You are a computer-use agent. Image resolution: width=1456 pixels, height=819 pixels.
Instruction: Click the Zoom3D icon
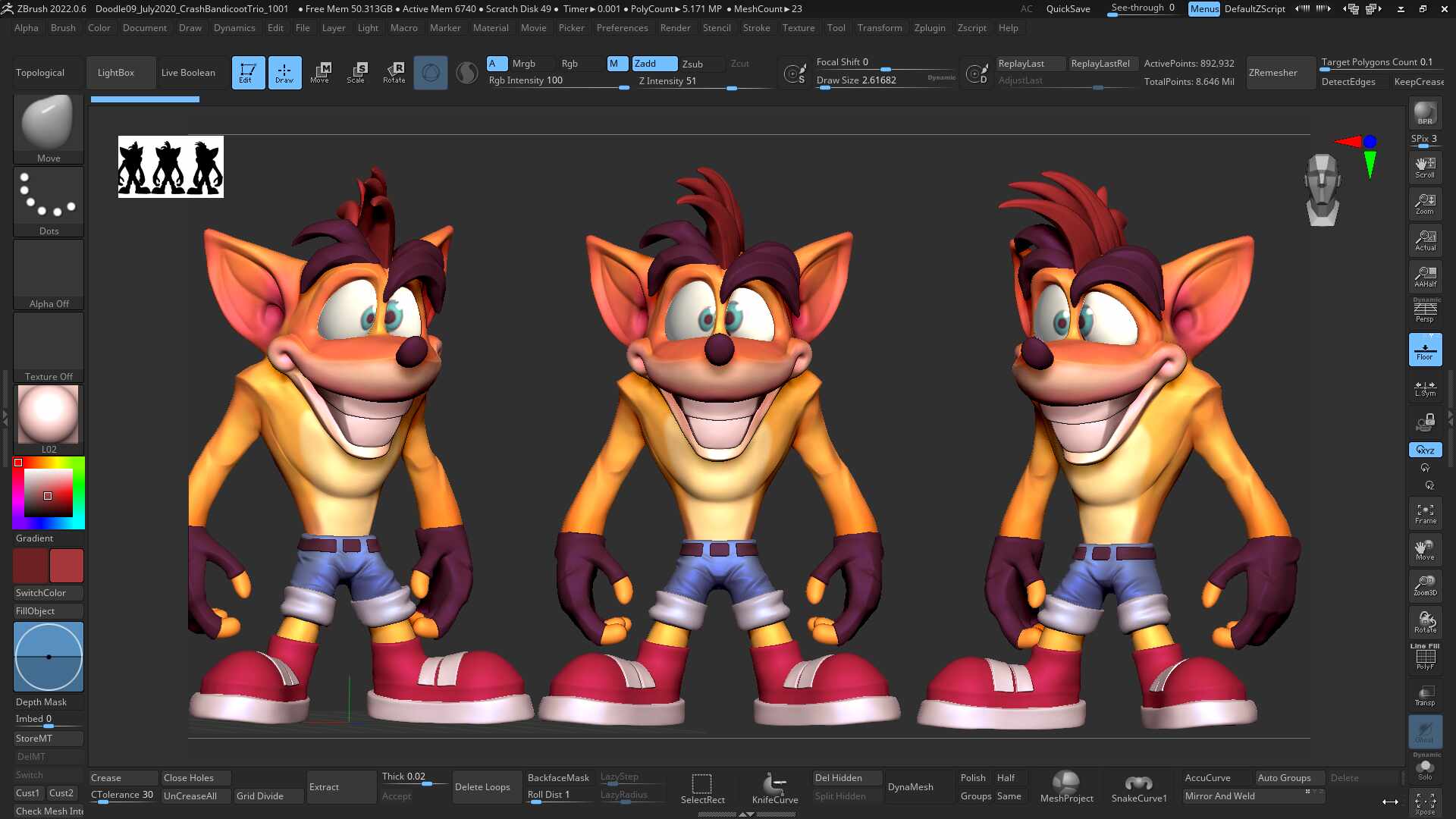pos(1425,586)
